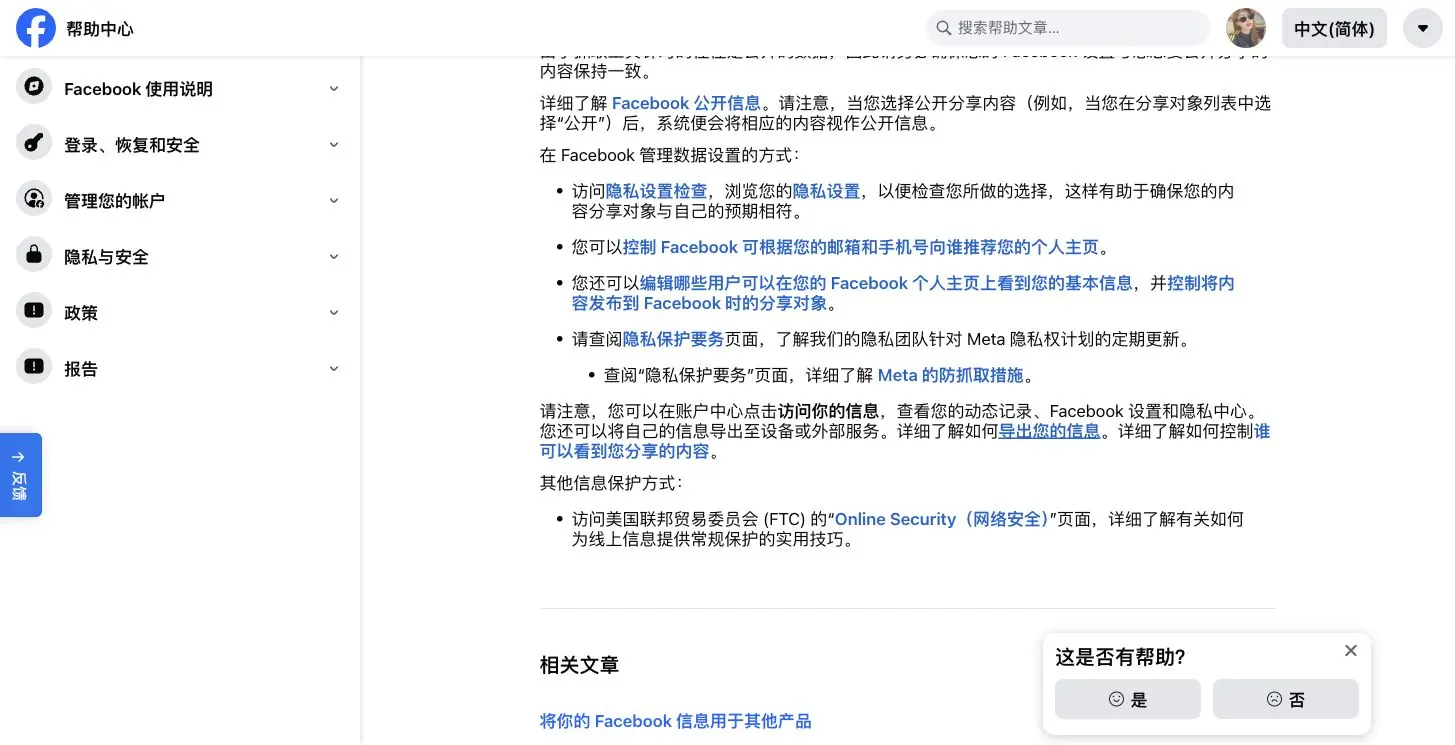Select 登录、恢复和安全 menu item
1455x745 pixels.
[180, 144]
